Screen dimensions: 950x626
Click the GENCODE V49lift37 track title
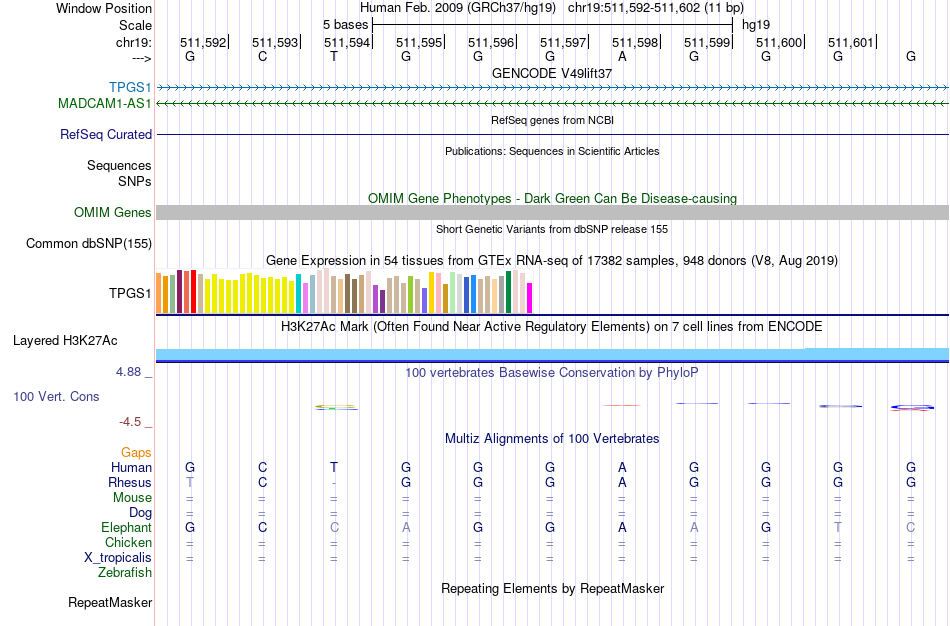[552, 73]
